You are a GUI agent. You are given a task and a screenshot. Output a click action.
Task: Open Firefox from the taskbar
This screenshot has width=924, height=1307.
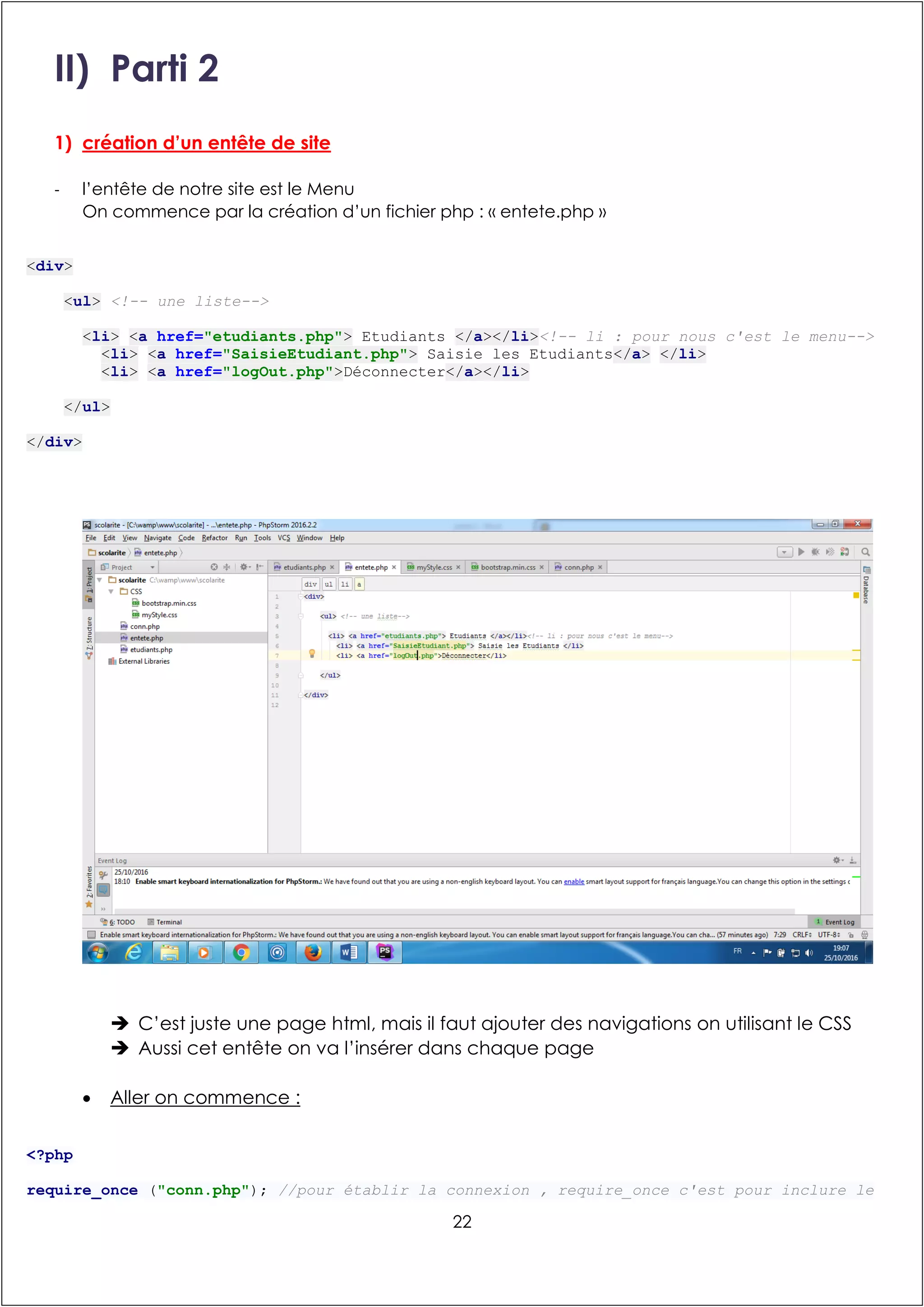click(313, 952)
